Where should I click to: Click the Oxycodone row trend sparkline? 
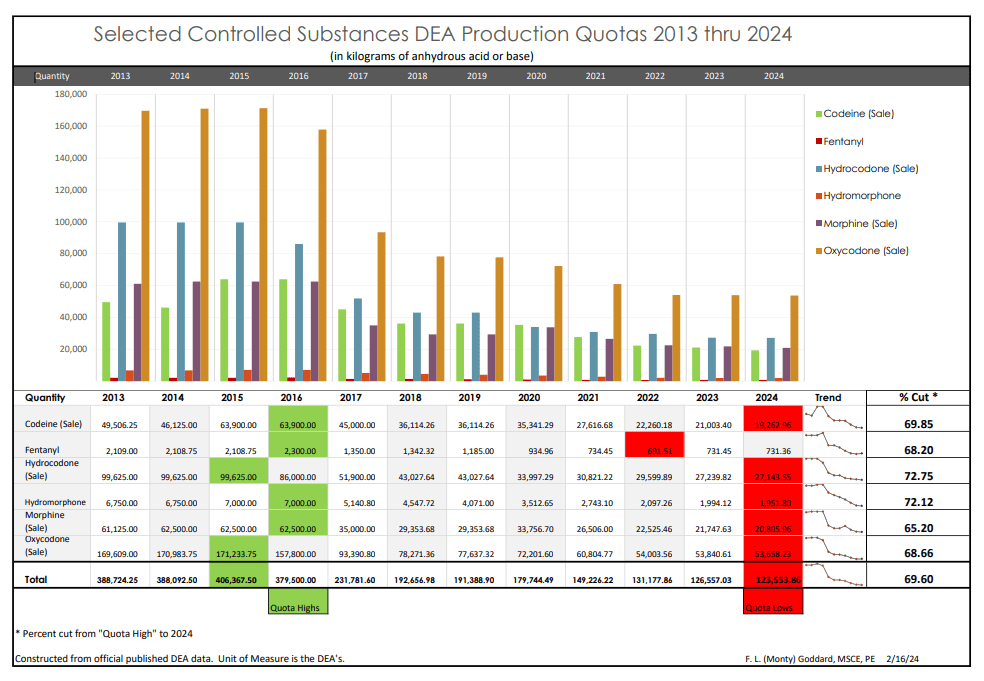833,549
